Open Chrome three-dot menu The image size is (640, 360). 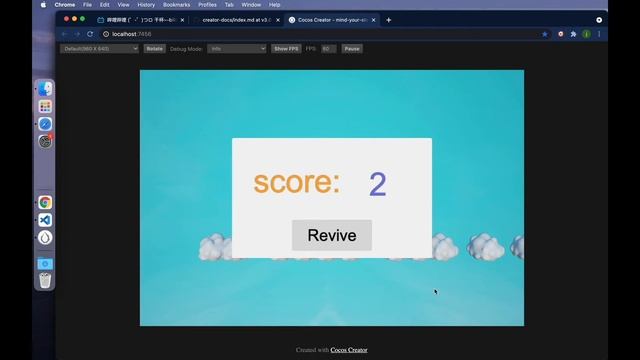click(x=599, y=34)
